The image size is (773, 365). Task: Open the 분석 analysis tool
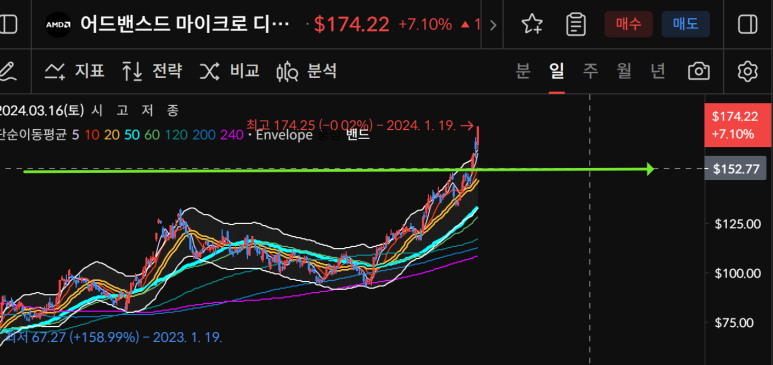[x=307, y=72]
